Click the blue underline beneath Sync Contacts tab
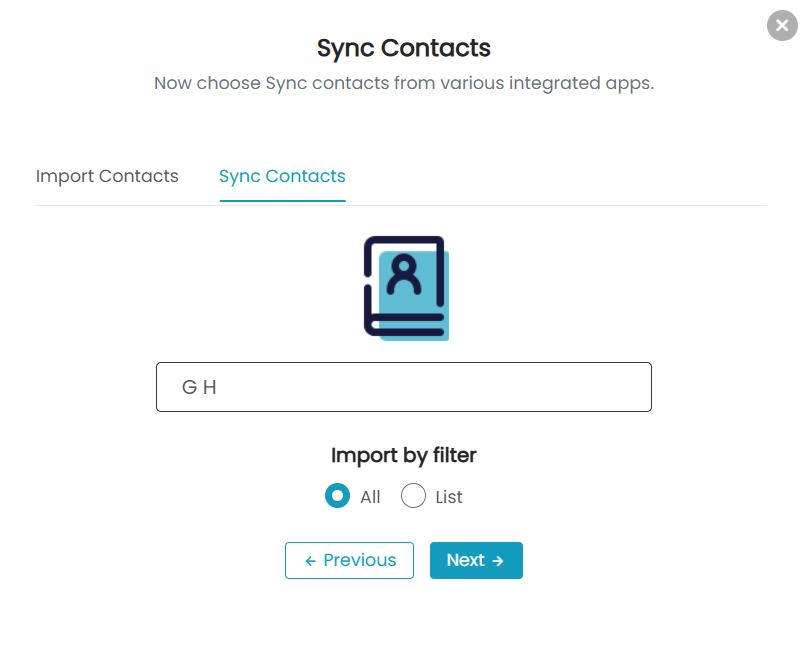Screen dimensions: 805x655 point(282,201)
